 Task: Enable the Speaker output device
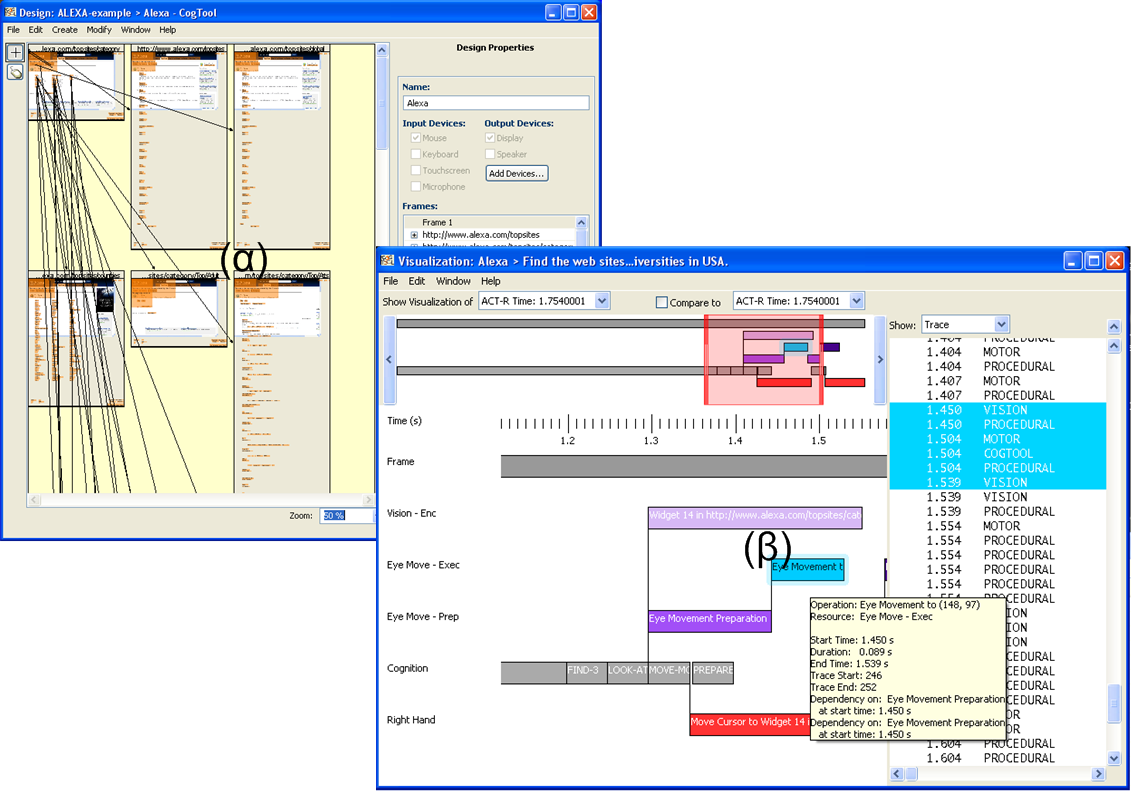(x=489, y=154)
